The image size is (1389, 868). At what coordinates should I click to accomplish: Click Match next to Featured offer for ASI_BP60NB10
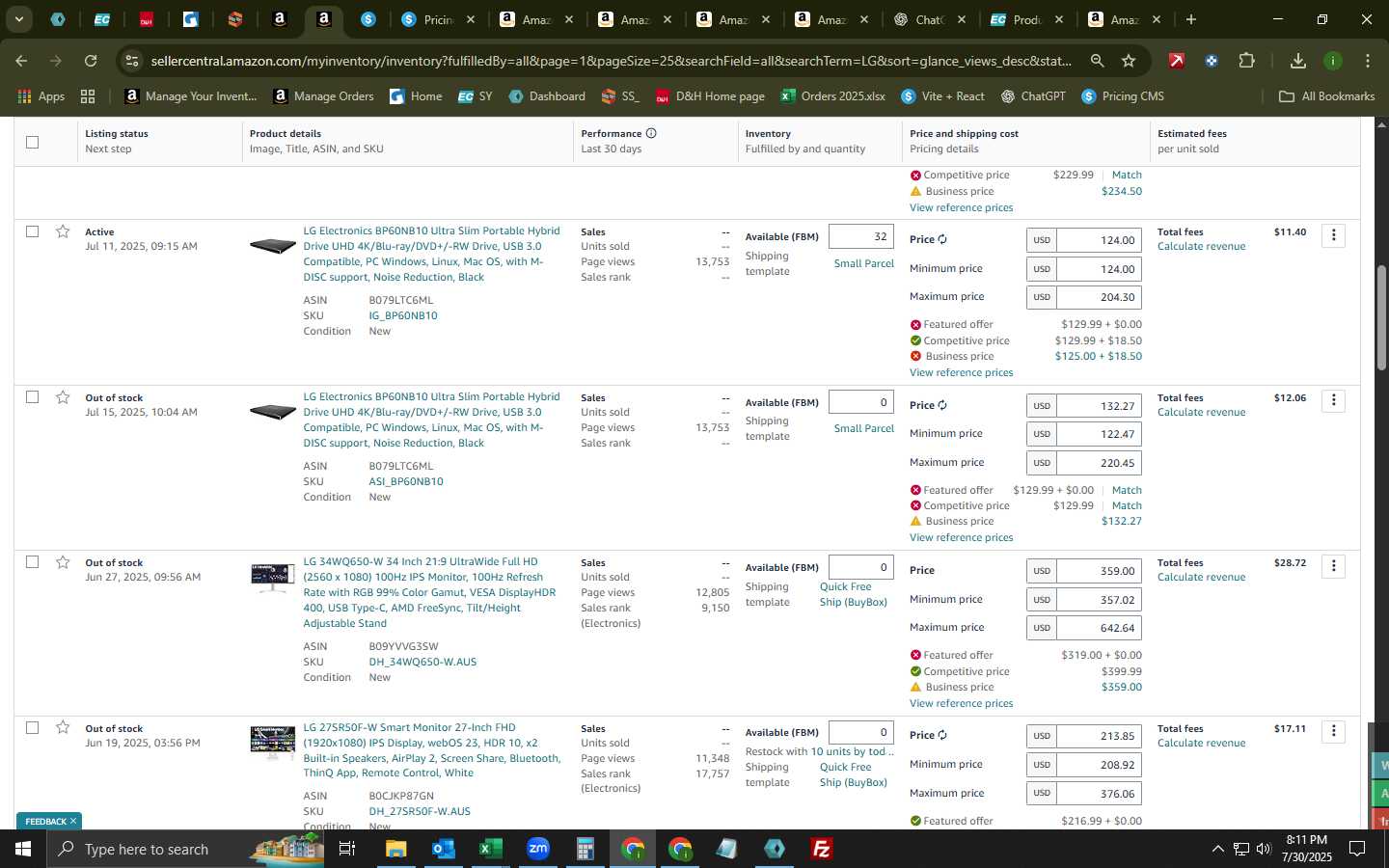tap(1127, 490)
